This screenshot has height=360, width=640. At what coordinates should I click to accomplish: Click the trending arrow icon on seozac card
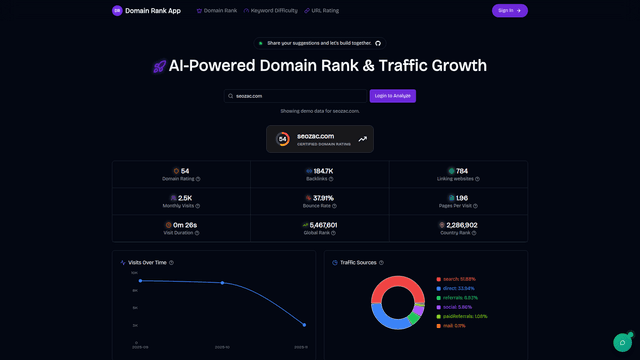pos(362,139)
